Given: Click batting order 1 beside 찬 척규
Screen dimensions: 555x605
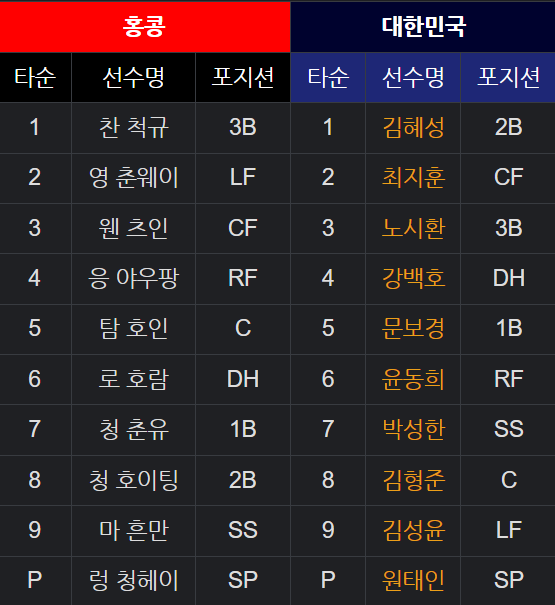Looking at the screenshot, I should pyautogui.click(x=35, y=127).
